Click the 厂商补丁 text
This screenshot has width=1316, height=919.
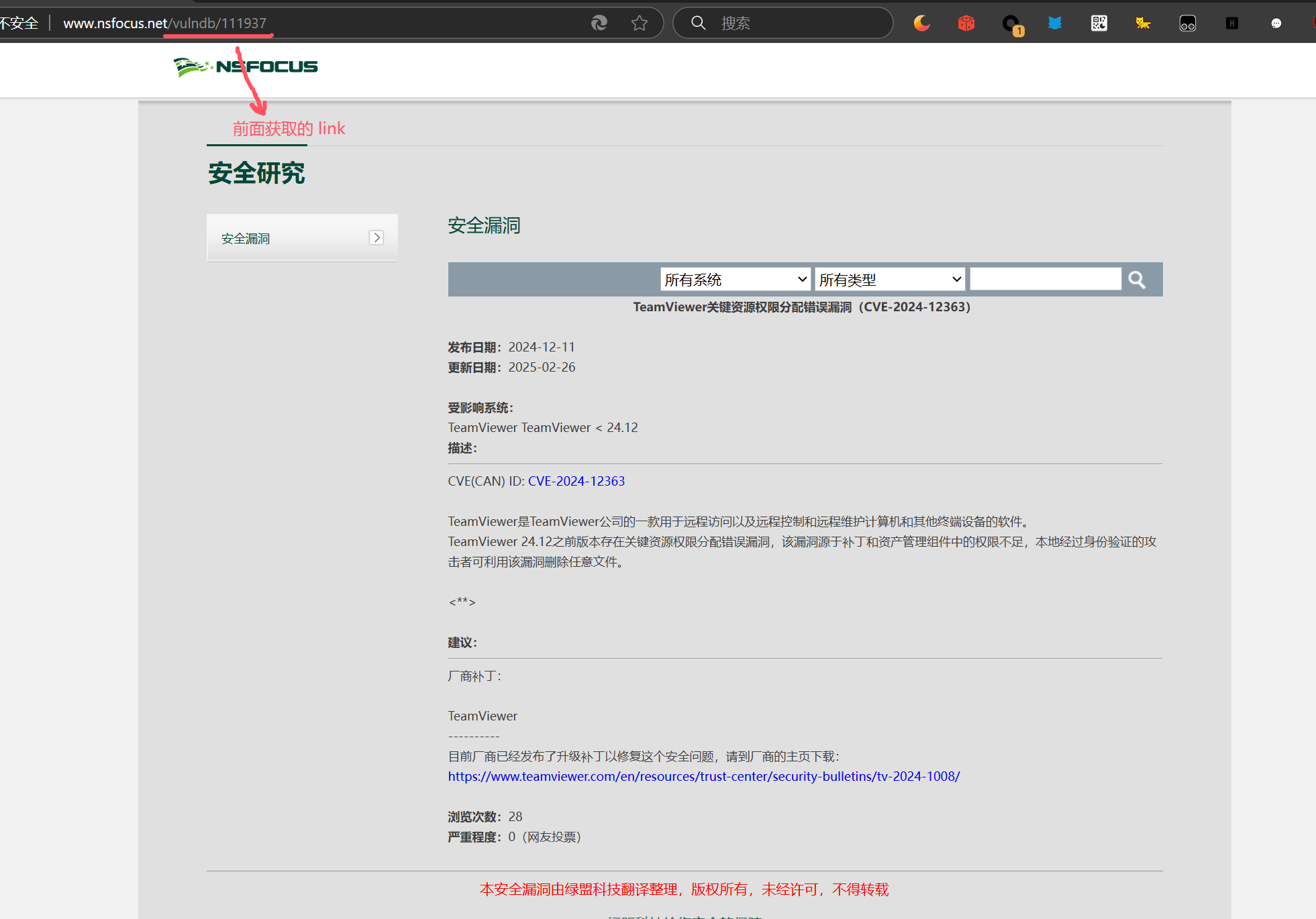pos(474,675)
